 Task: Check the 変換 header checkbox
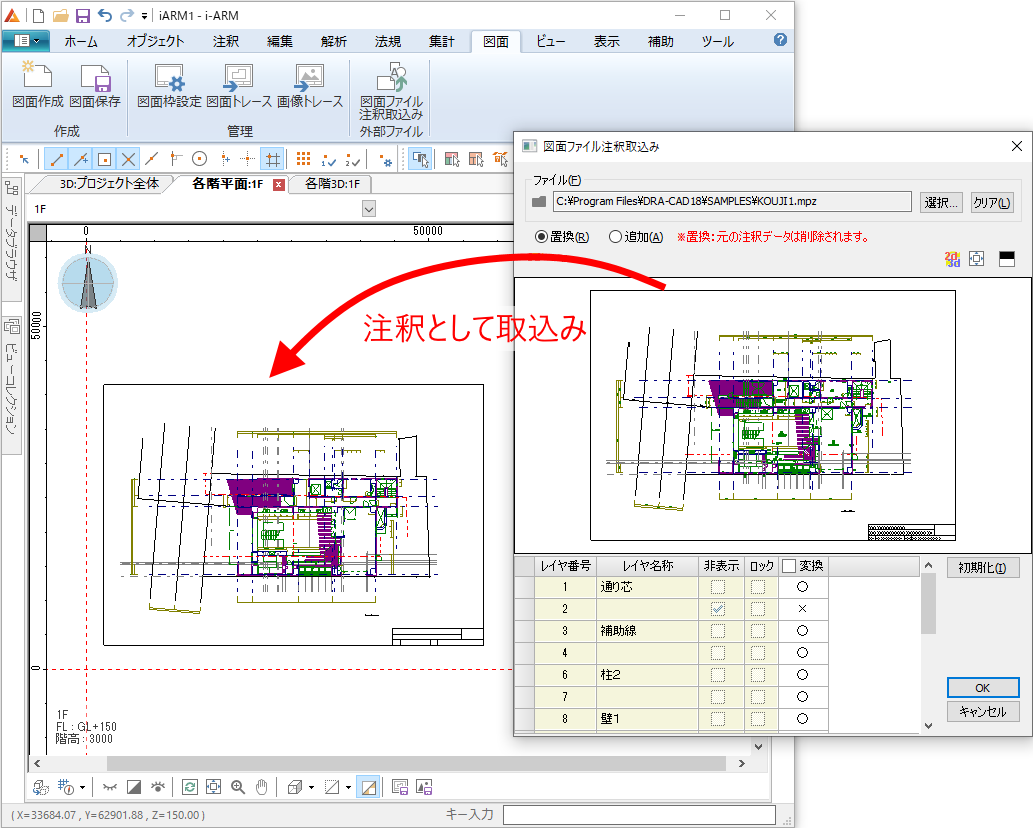click(x=789, y=566)
